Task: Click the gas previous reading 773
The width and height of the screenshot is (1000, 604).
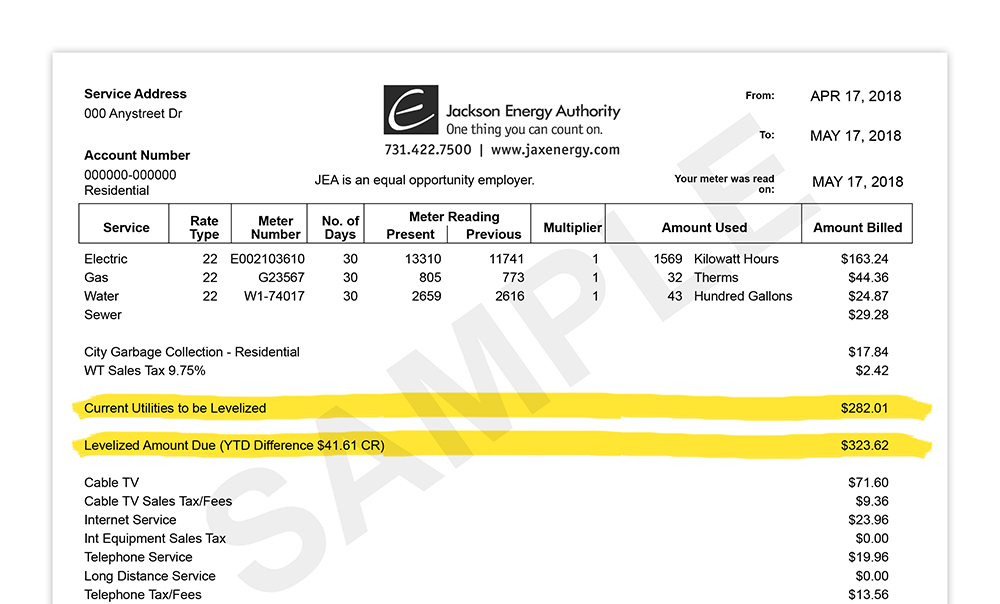Action: 513,277
